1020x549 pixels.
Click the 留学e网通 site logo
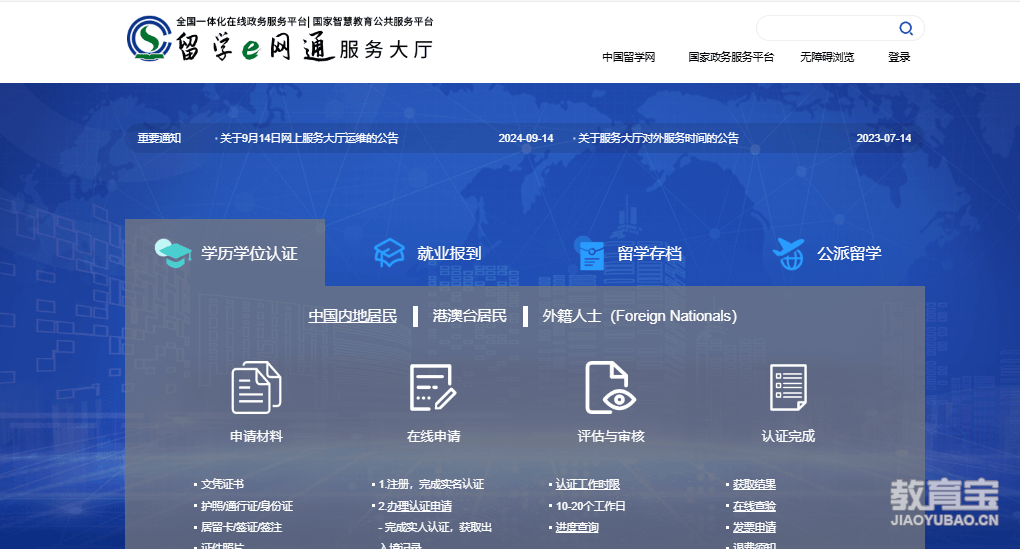point(280,39)
